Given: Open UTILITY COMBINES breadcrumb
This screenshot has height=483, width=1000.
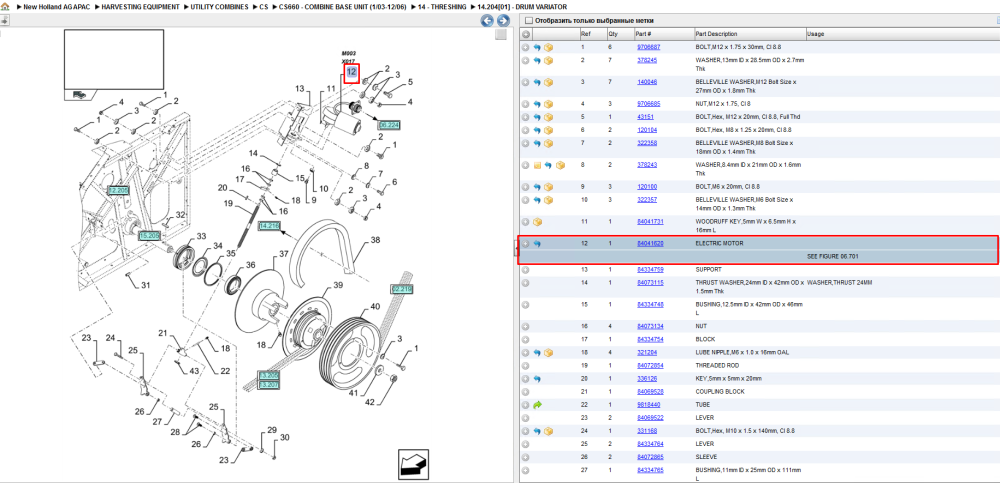Looking at the screenshot, I should tap(219, 6).
